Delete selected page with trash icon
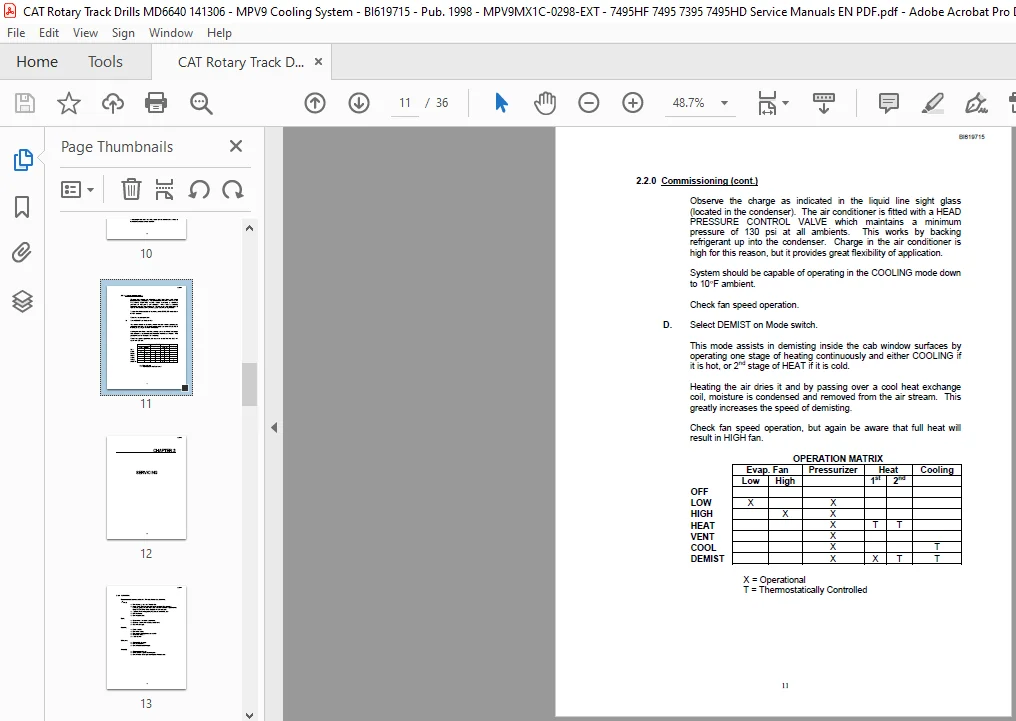The width and height of the screenshot is (1016, 721). (x=131, y=190)
